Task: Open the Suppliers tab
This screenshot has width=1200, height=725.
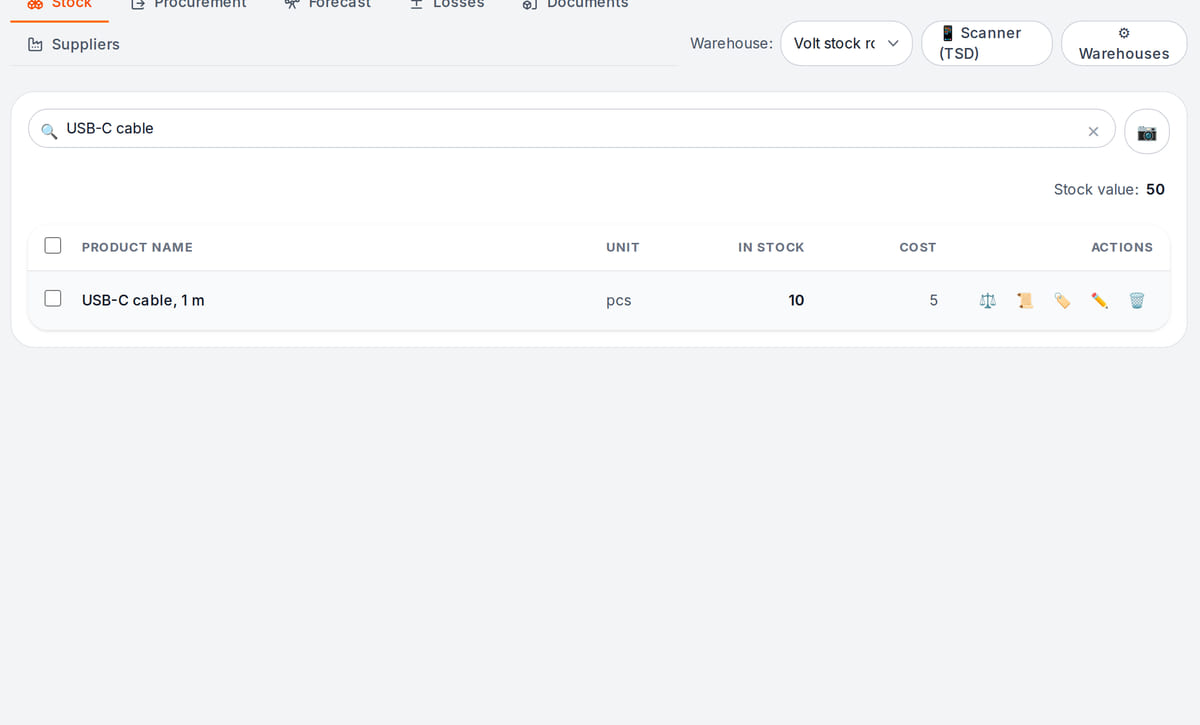Action: point(74,44)
